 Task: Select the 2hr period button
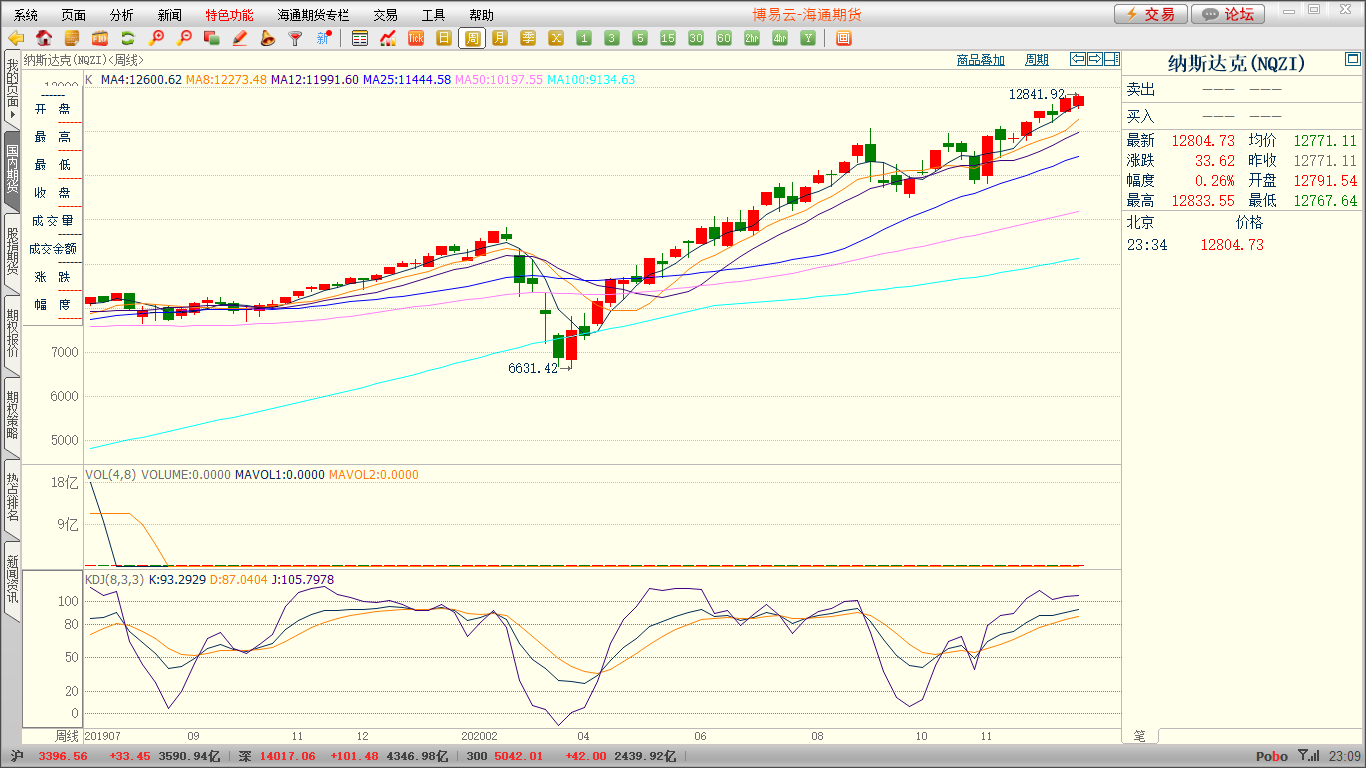(752, 38)
